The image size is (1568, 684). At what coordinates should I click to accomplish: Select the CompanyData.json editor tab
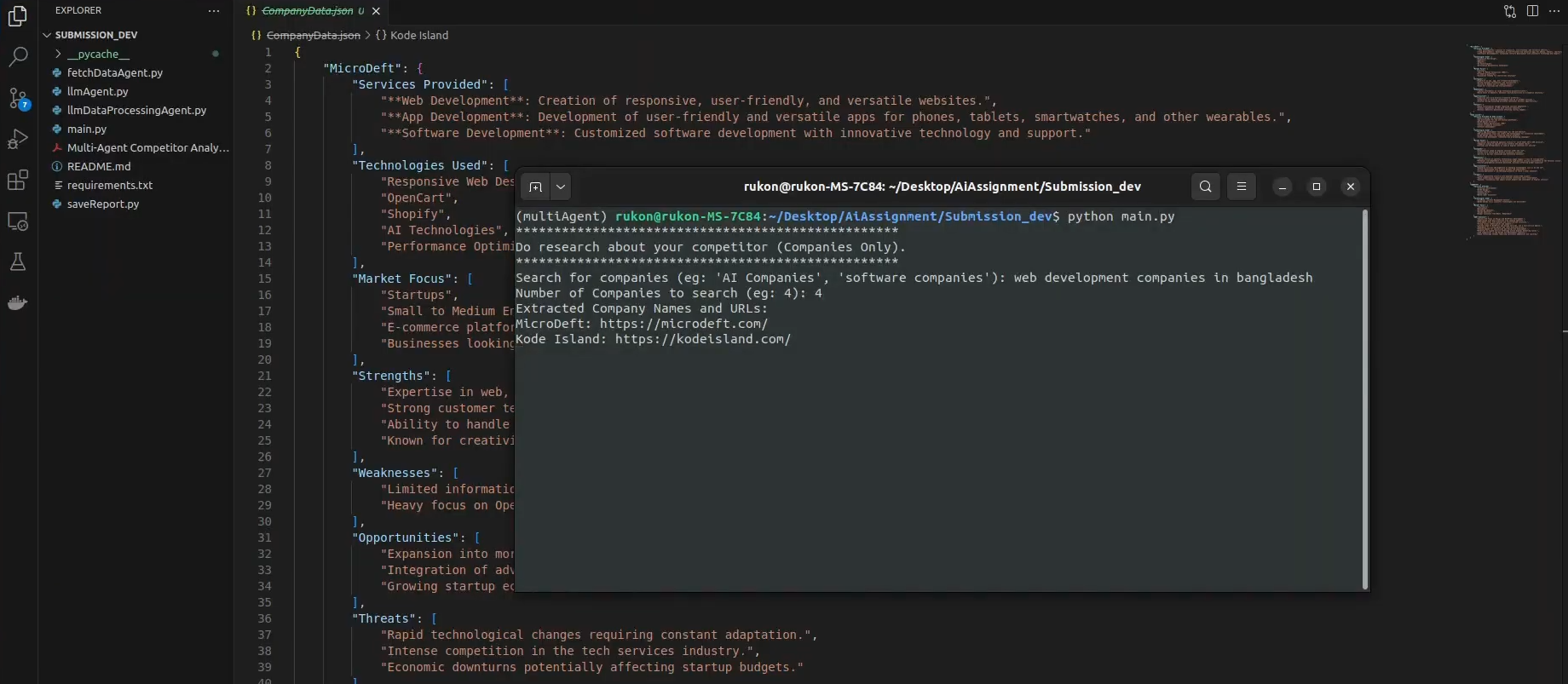pyautogui.click(x=307, y=11)
